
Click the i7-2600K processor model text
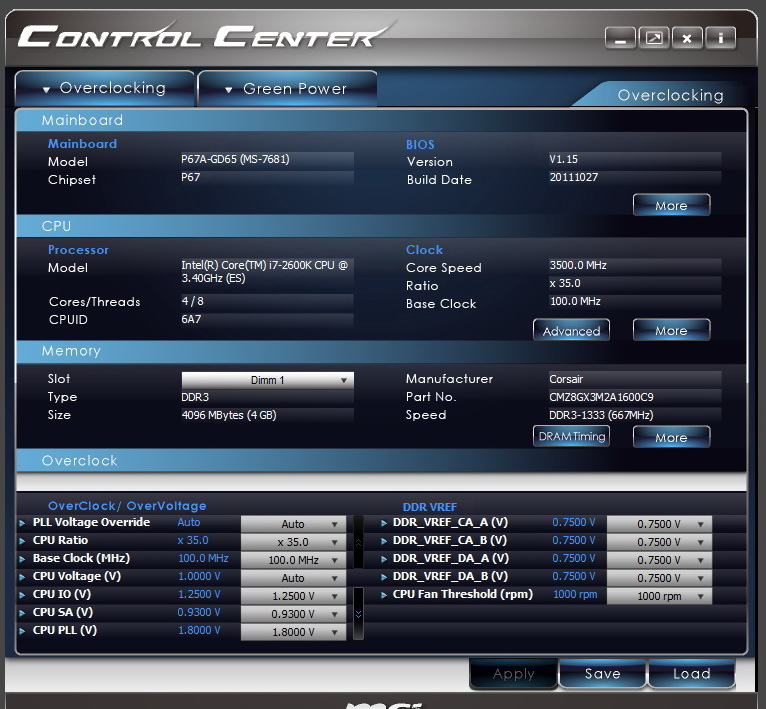264,272
